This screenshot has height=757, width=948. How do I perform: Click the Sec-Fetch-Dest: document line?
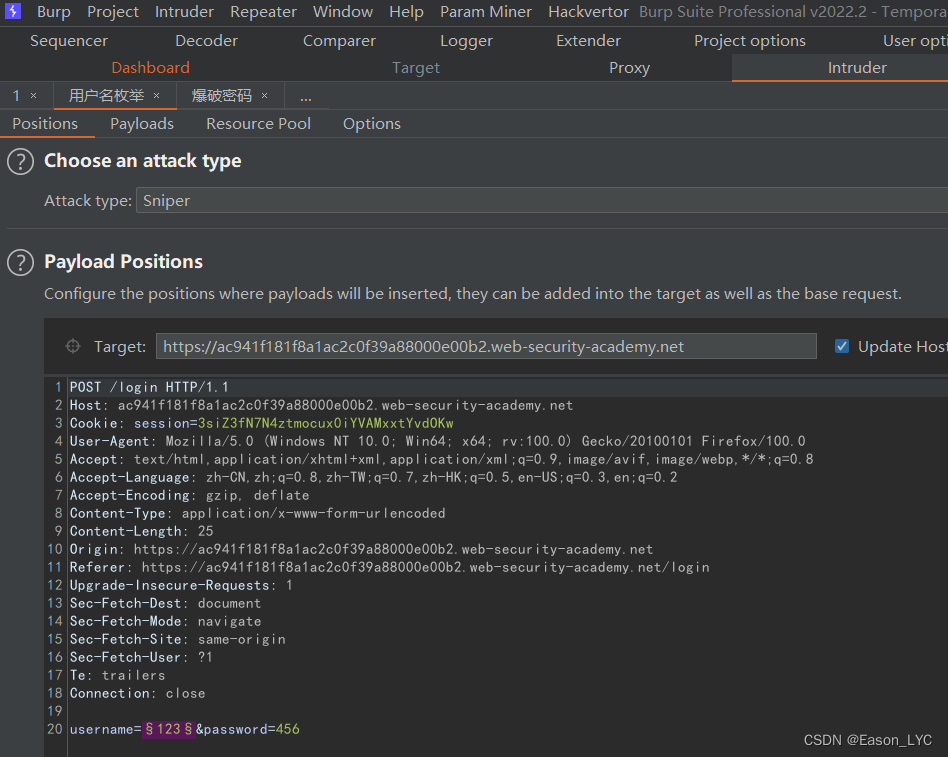pos(165,603)
